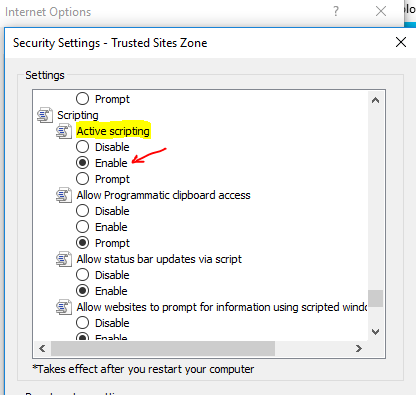Click the scroll down arrow in settings list
Image resolution: width=416 pixels, height=395 pixels.
click(376, 332)
